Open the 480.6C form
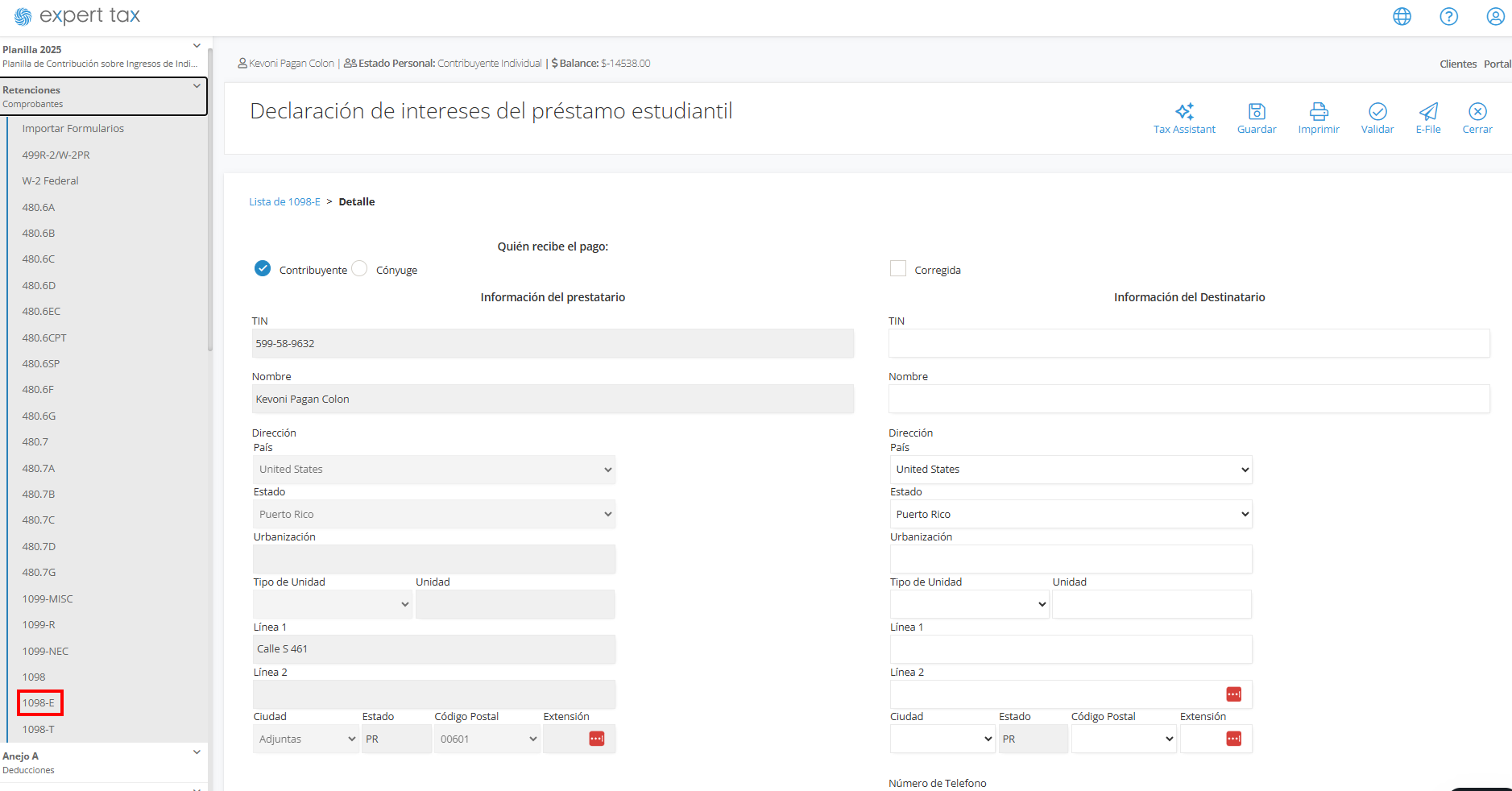This screenshot has width=1512, height=791. click(39, 259)
